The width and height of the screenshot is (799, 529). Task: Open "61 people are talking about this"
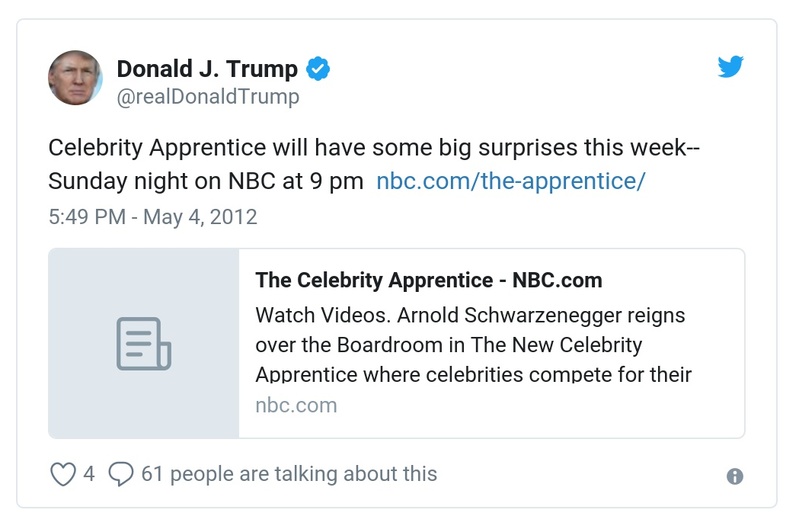(289, 474)
